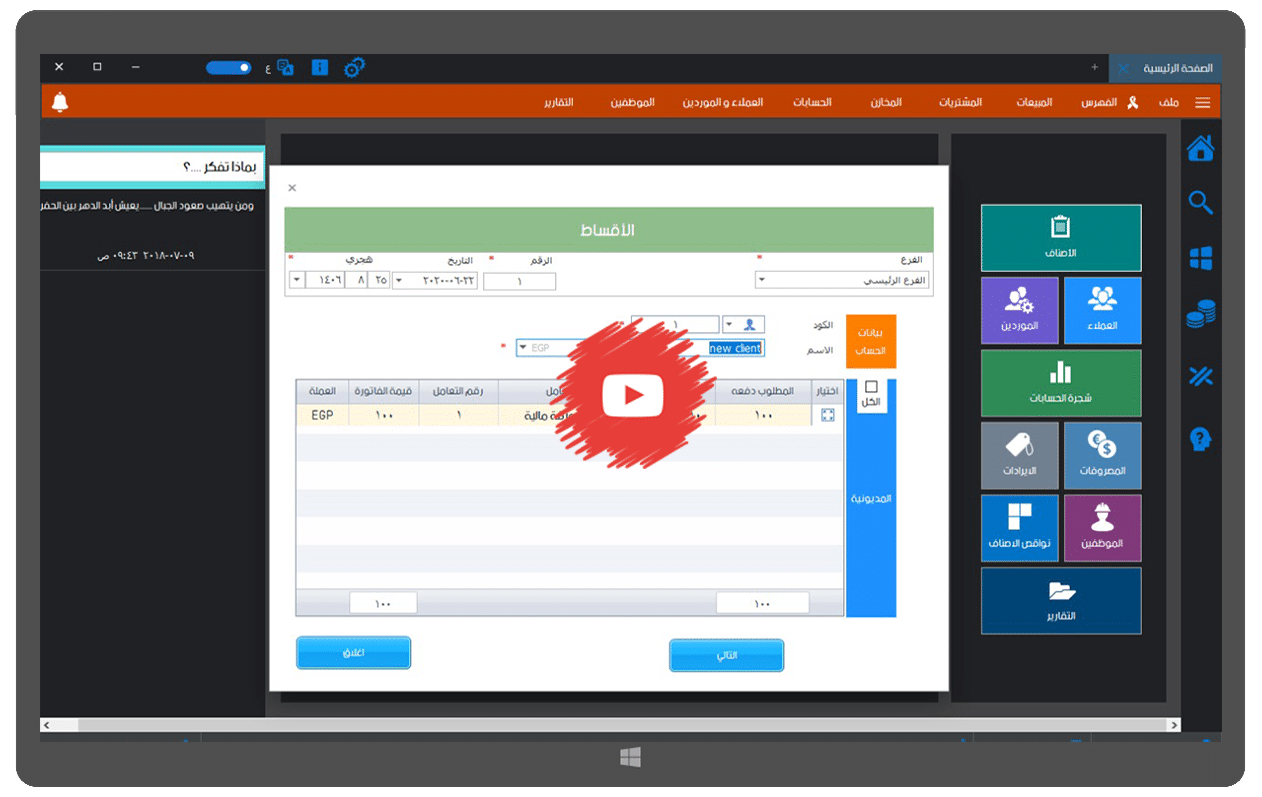Tick the selection box in the EGP row

pyautogui.click(x=827, y=415)
